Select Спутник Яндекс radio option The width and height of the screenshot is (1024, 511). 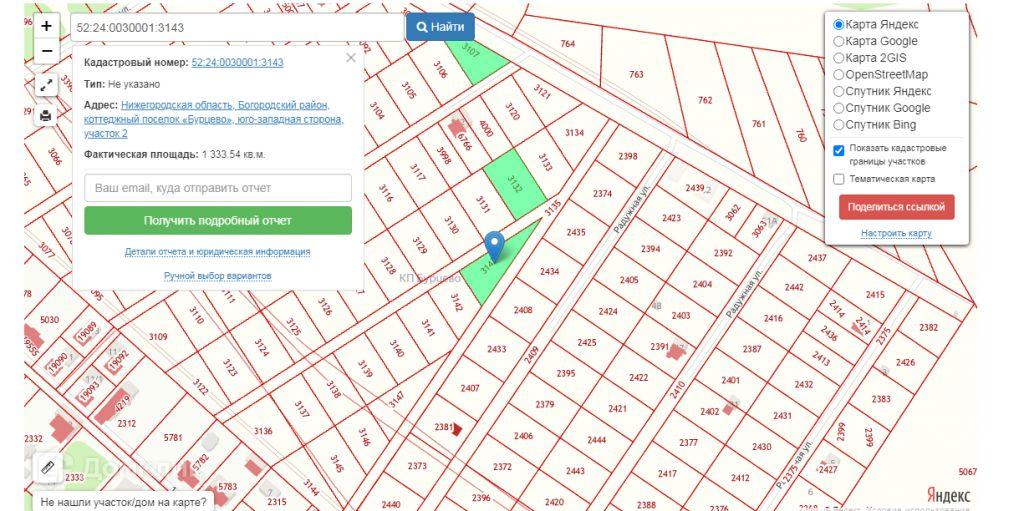pos(839,91)
